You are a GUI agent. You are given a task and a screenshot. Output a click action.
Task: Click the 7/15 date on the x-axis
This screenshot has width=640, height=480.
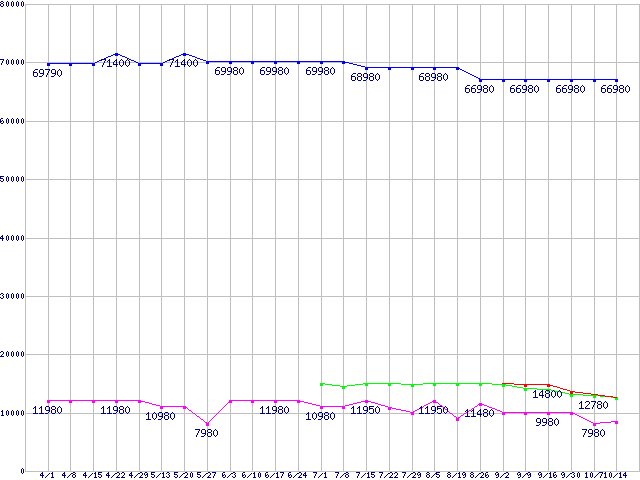366,474
